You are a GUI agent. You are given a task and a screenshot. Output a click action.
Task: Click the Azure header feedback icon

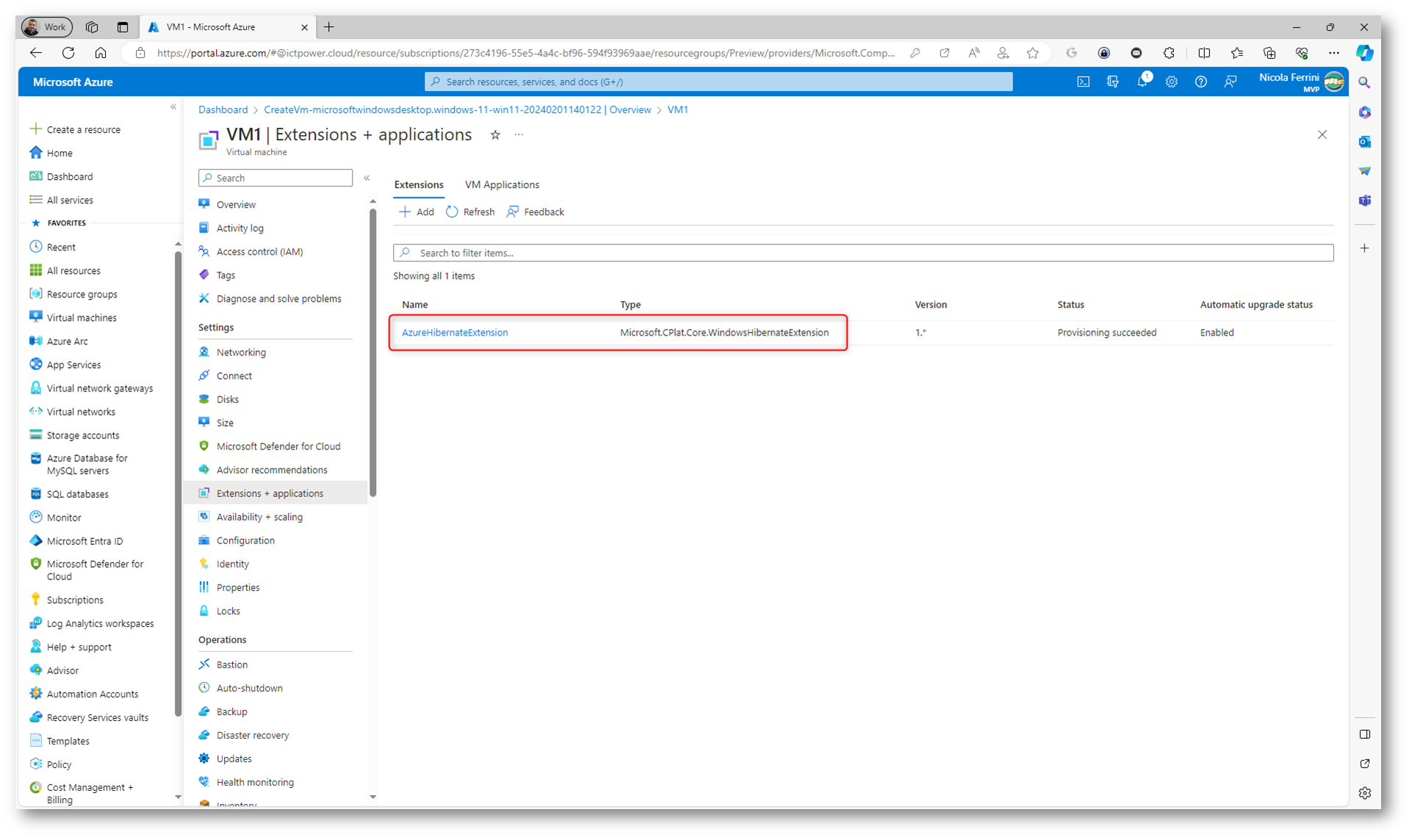tap(1231, 82)
